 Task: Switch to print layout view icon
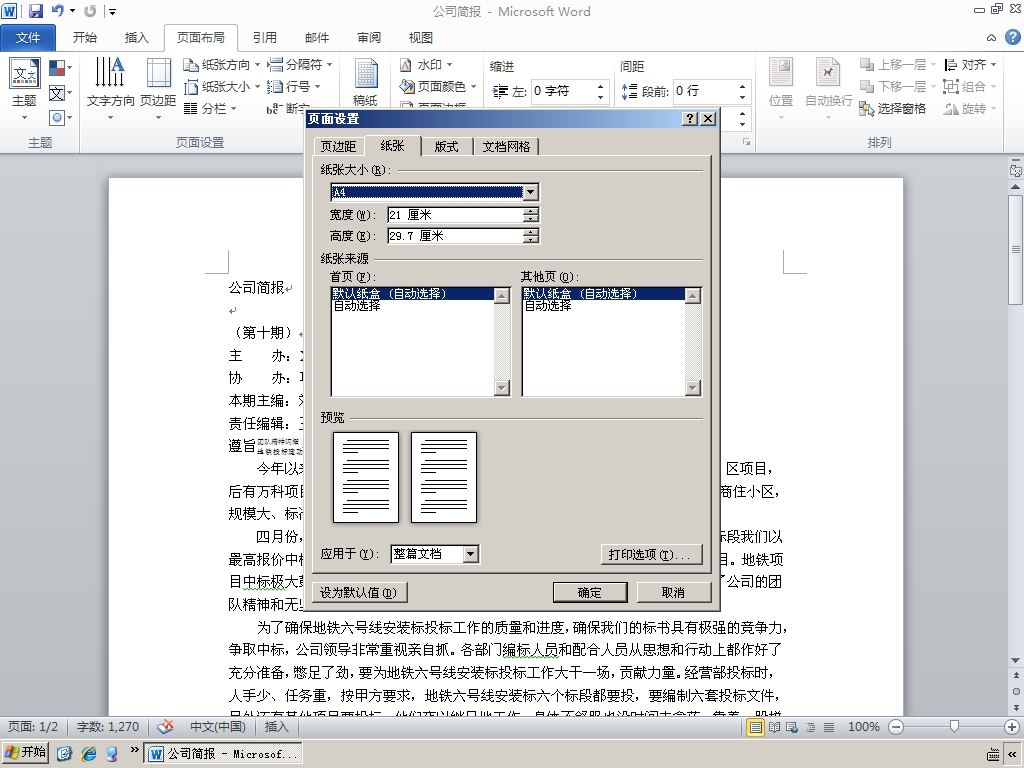click(755, 727)
